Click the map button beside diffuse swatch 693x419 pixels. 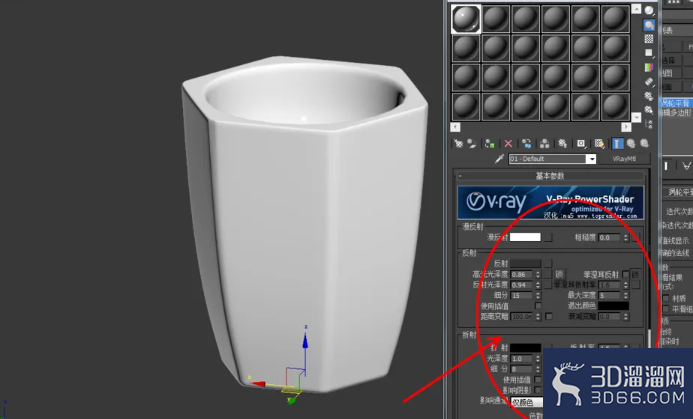pos(548,237)
